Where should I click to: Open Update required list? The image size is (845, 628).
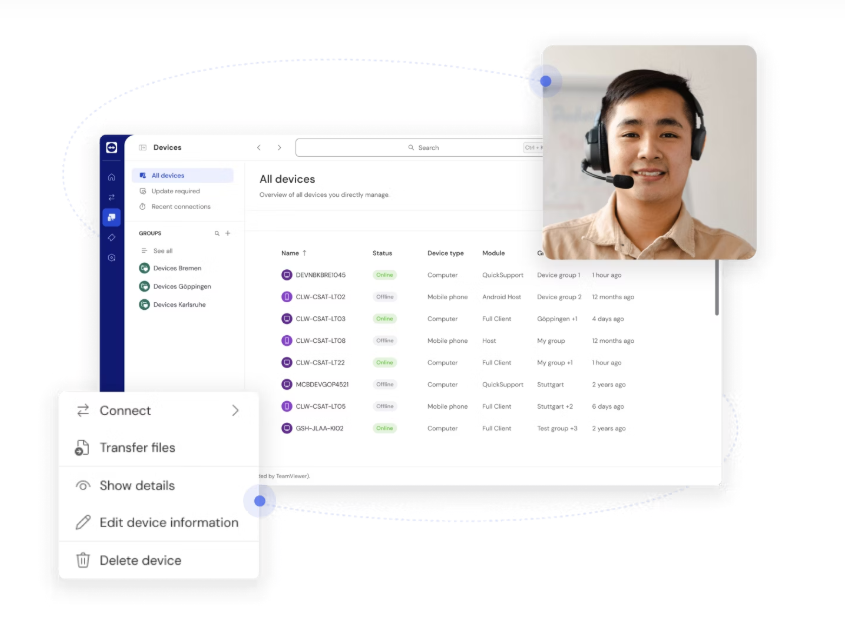click(x=176, y=191)
